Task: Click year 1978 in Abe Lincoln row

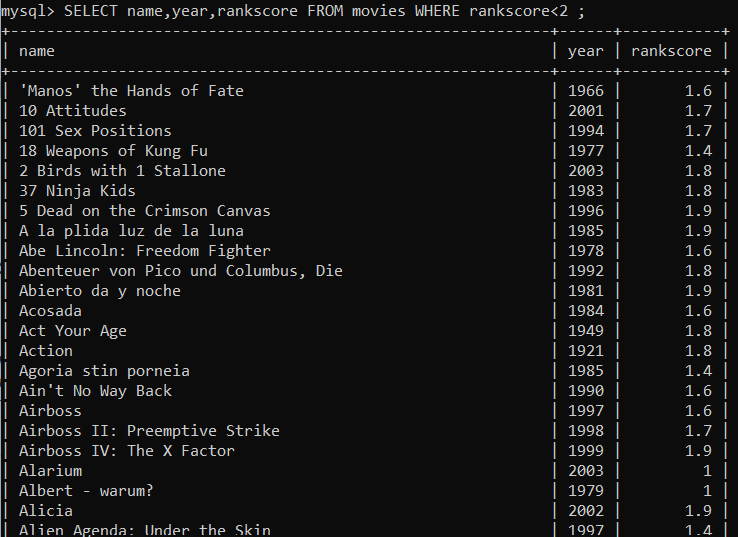Action: coord(586,250)
